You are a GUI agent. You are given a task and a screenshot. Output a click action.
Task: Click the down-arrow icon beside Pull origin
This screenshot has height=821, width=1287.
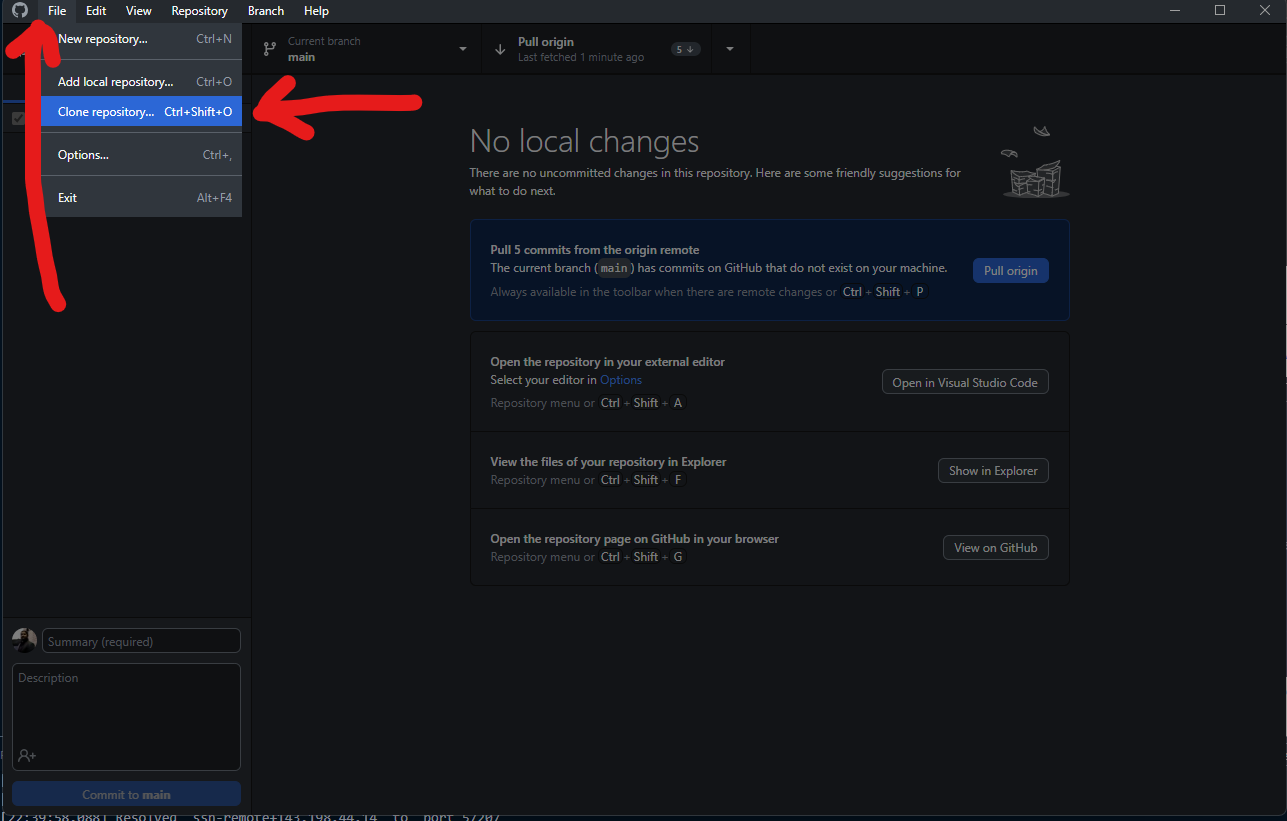500,49
